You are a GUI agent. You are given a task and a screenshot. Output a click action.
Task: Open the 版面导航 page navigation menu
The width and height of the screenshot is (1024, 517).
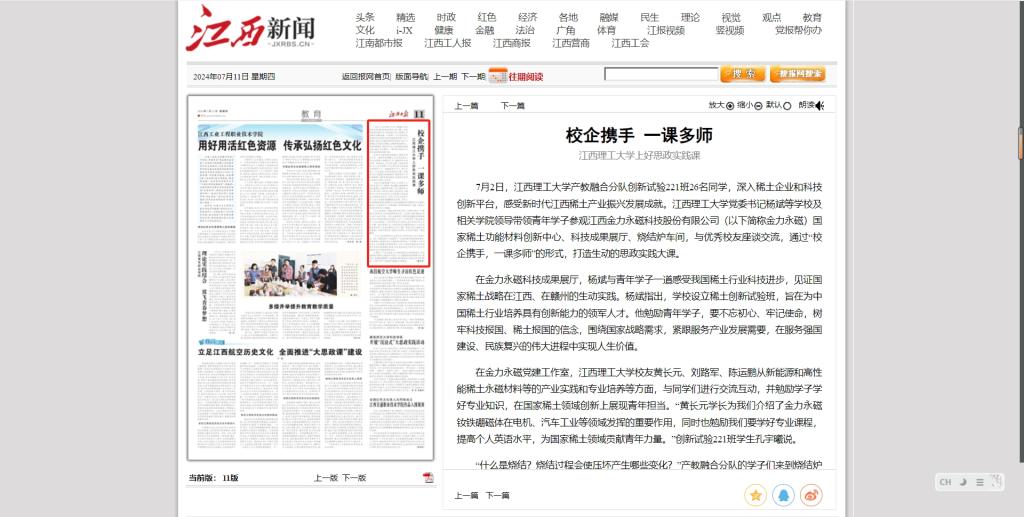410,76
